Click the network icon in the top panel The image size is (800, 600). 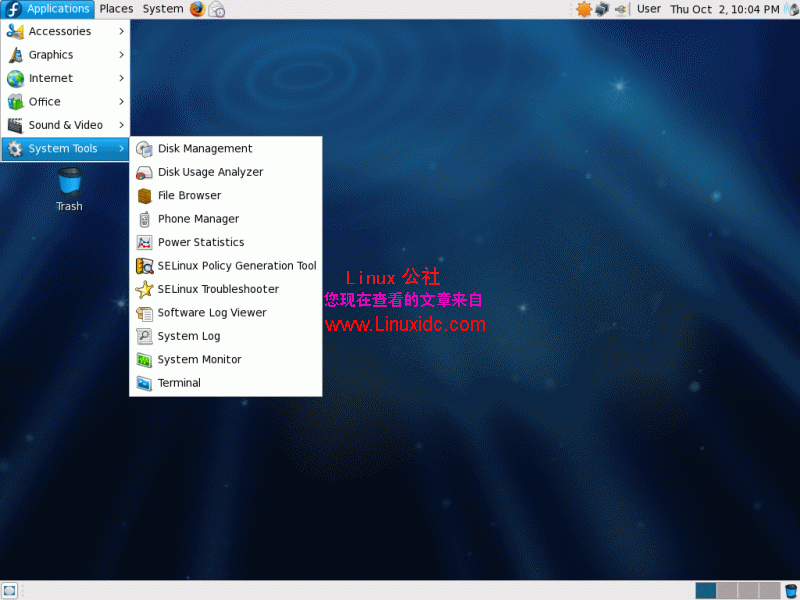(602, 9)
